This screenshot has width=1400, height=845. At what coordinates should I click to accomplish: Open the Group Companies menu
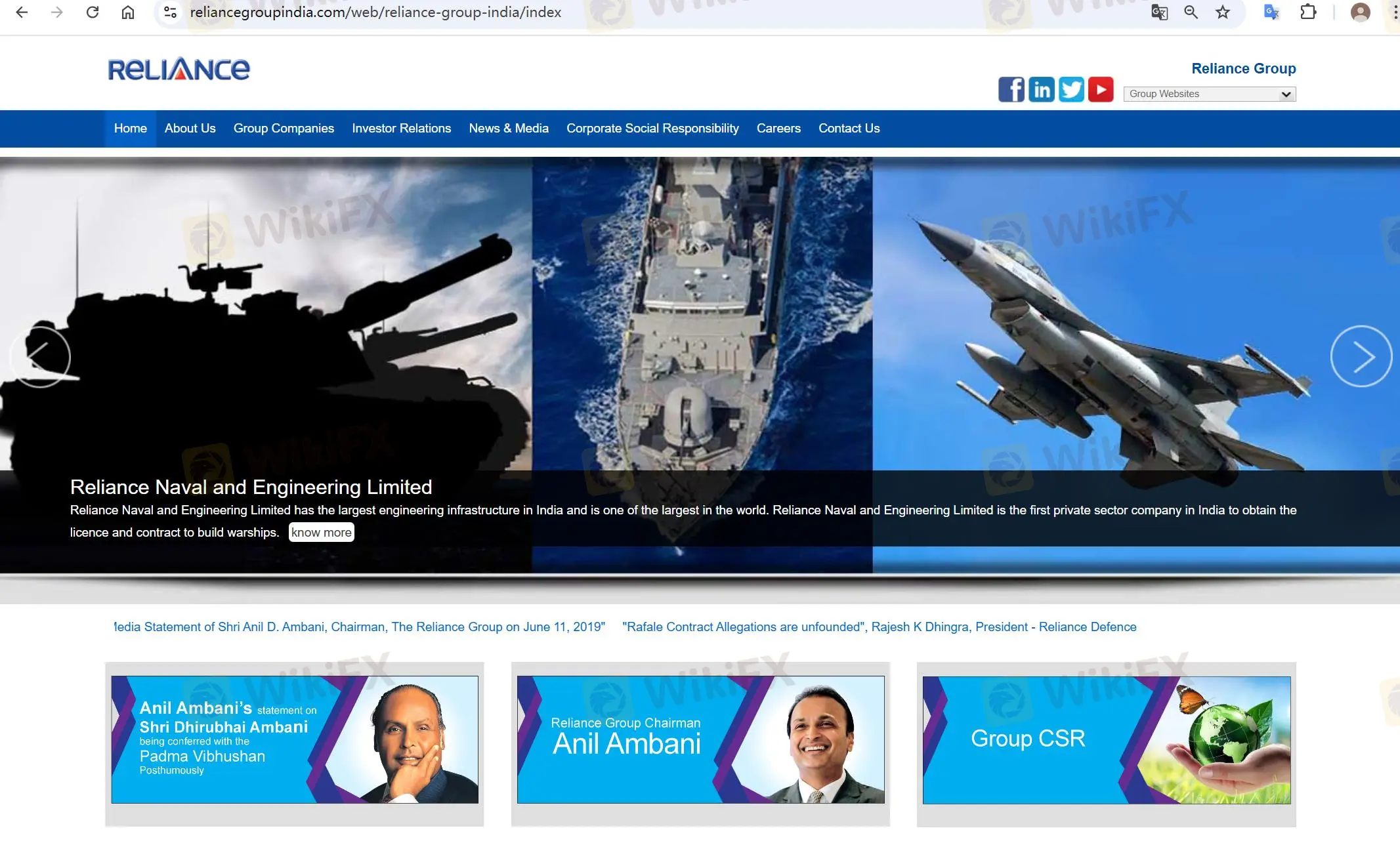284,129
